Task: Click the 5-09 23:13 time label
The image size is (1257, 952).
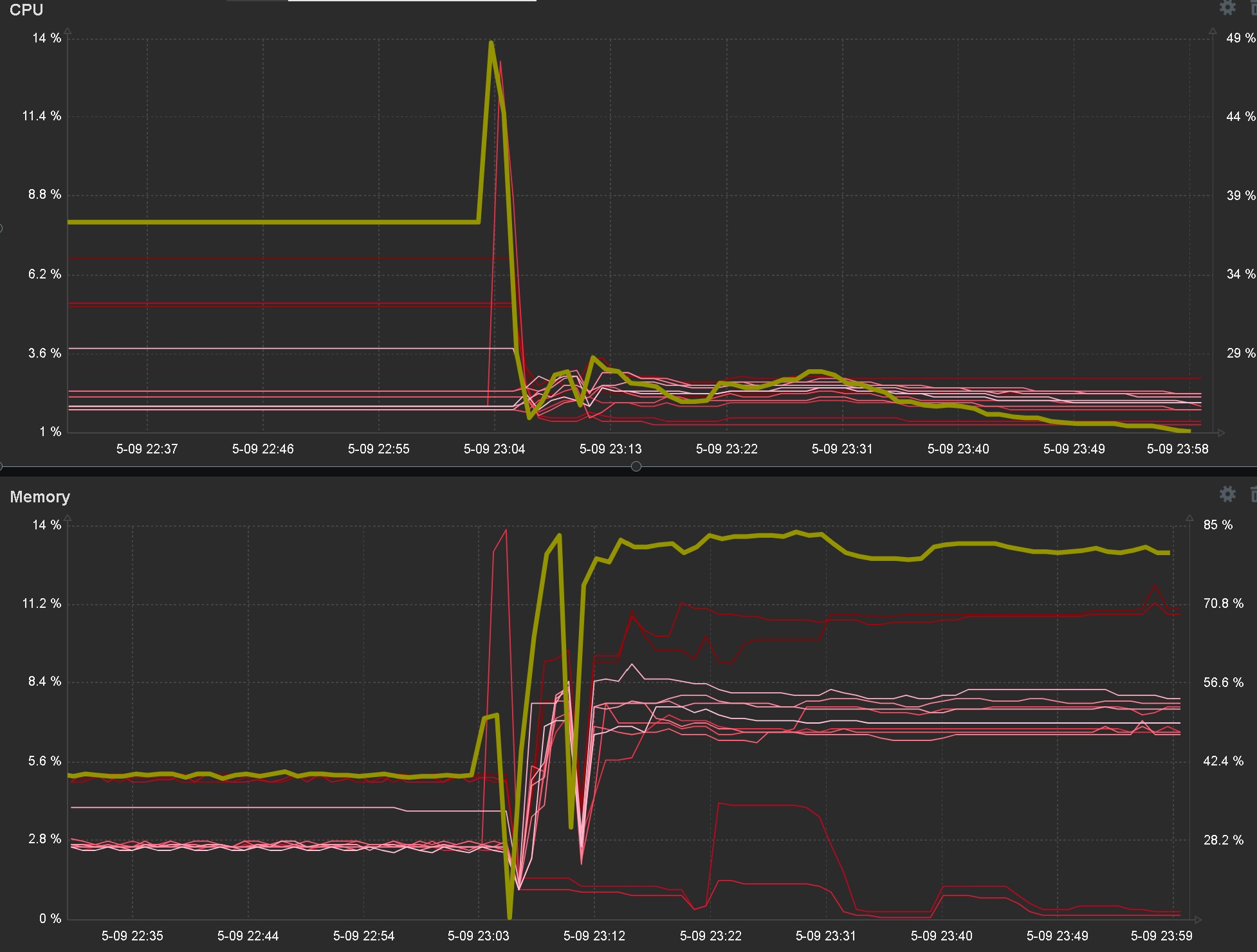Action: pos(610,449)
